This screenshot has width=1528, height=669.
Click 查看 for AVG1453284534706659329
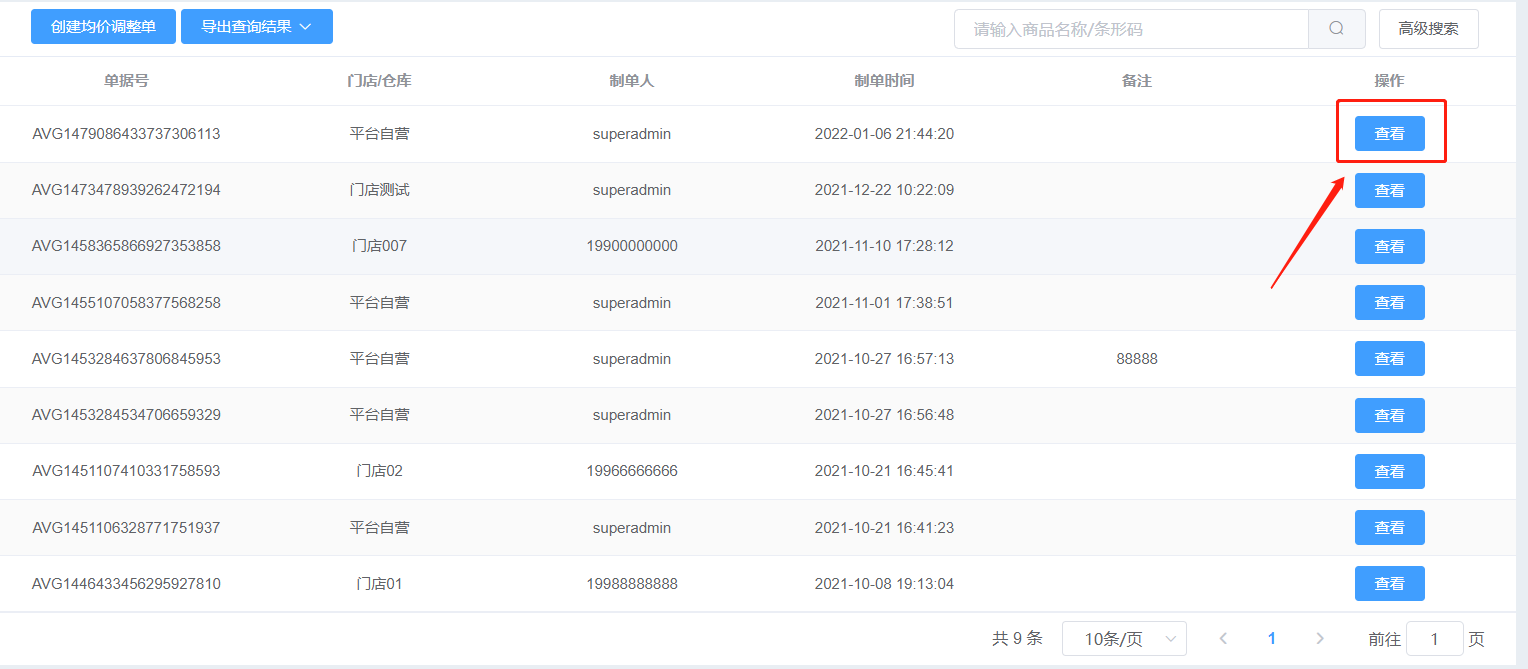[1389, 415]
